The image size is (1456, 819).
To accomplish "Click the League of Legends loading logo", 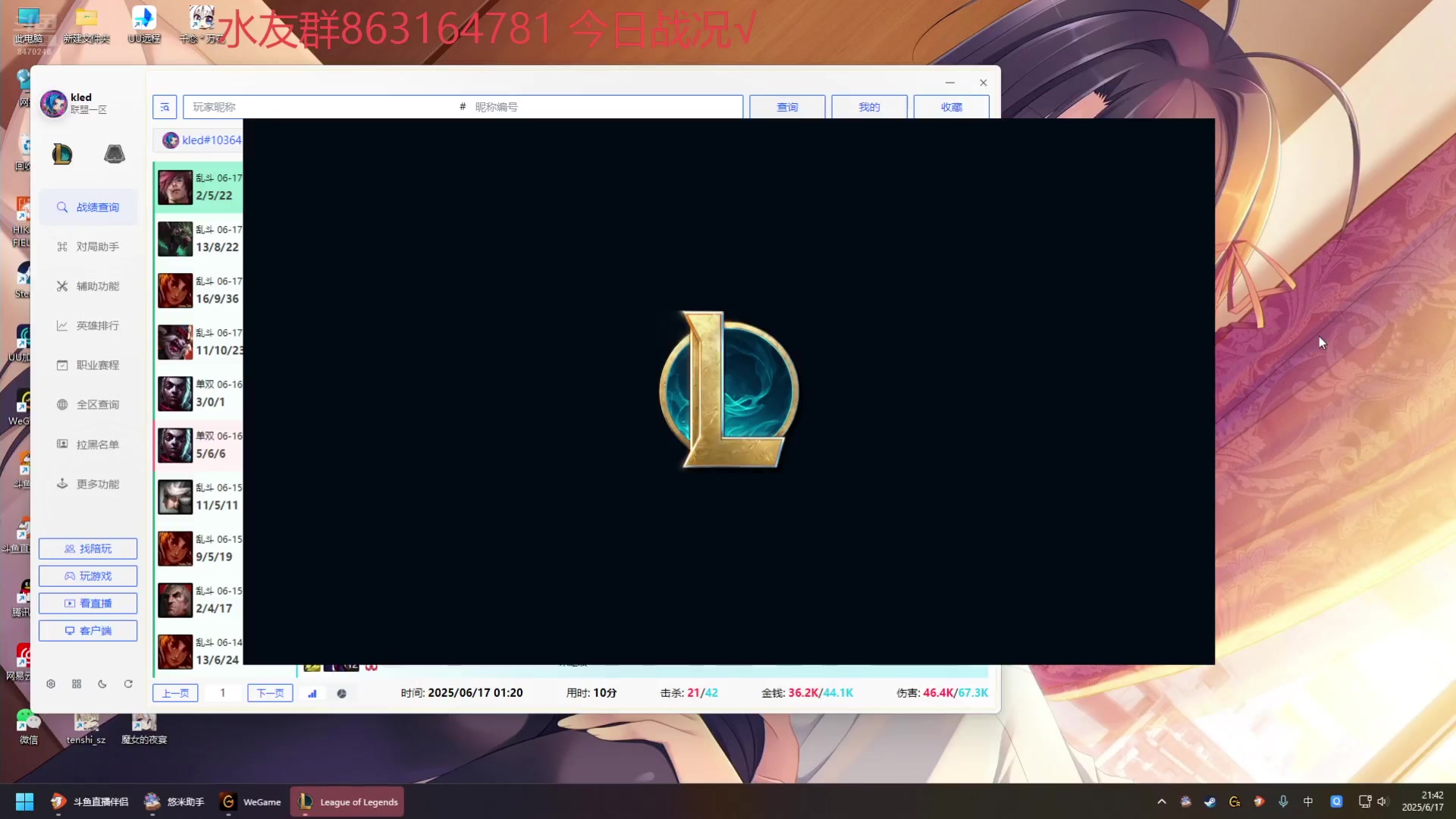I will [x=729, y=390].
